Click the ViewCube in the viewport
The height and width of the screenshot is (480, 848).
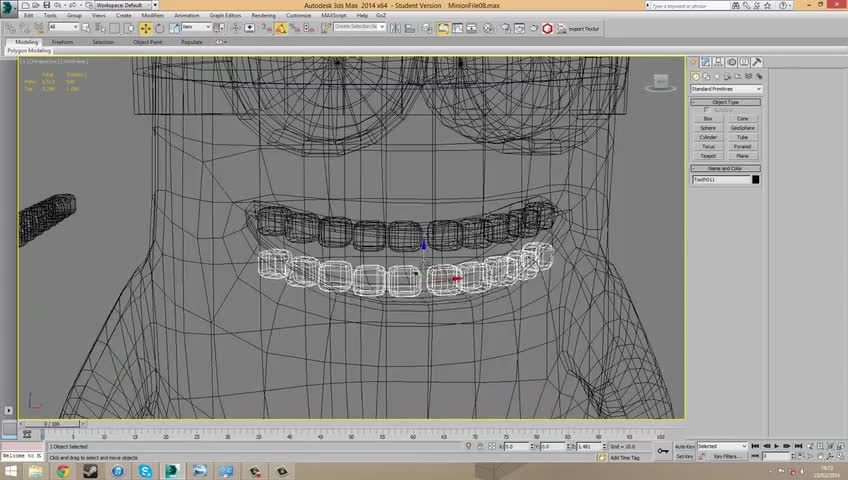(x=661, y=79)
